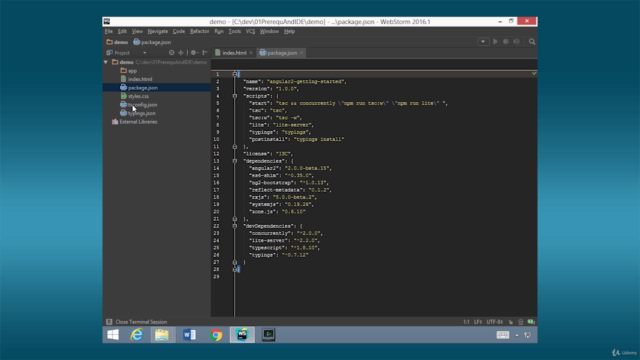The image size is (640, 360).
Task: Open the Navigate menu
Action: click(158, 31)
